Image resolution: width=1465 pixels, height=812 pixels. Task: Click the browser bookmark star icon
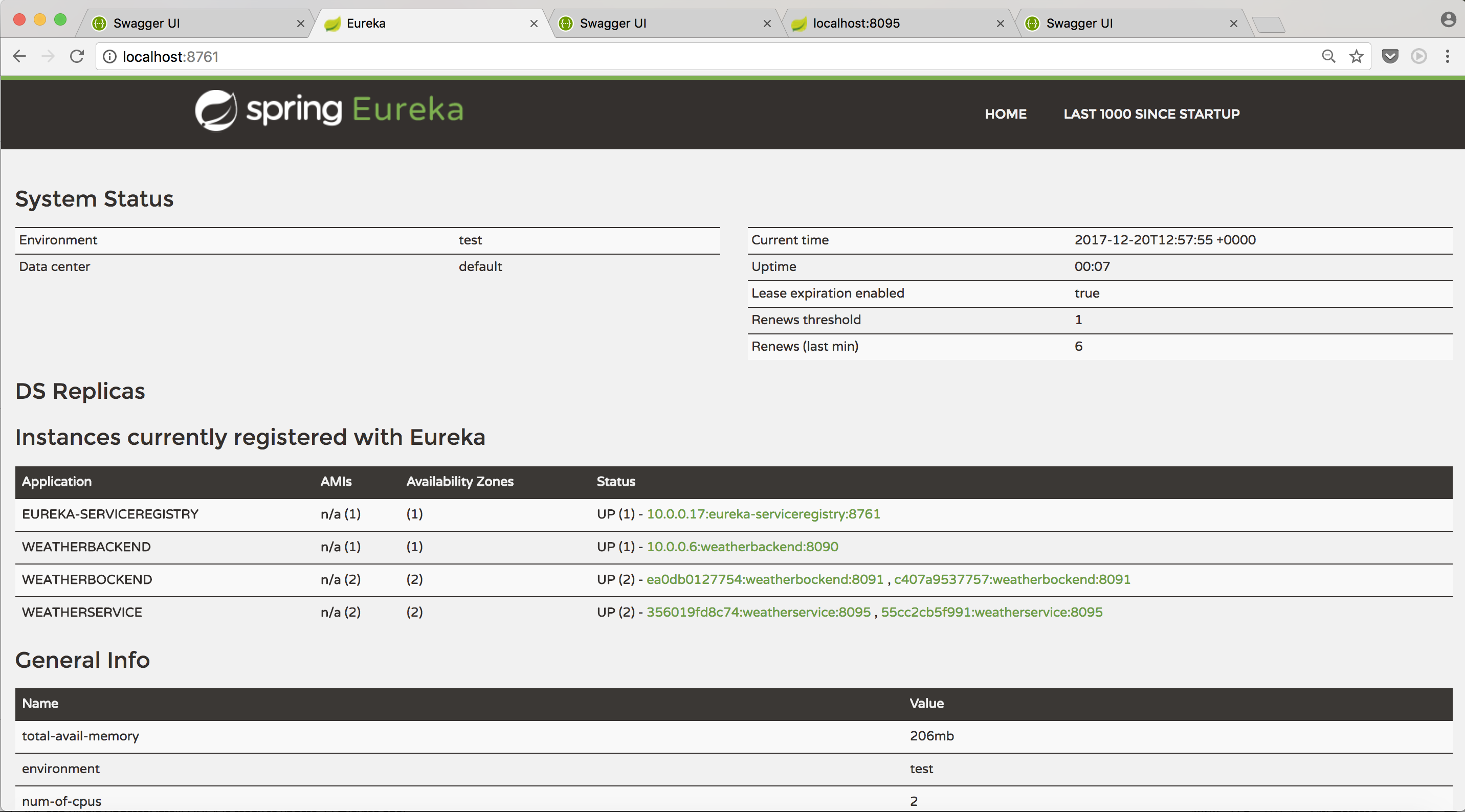point(1356,56)
